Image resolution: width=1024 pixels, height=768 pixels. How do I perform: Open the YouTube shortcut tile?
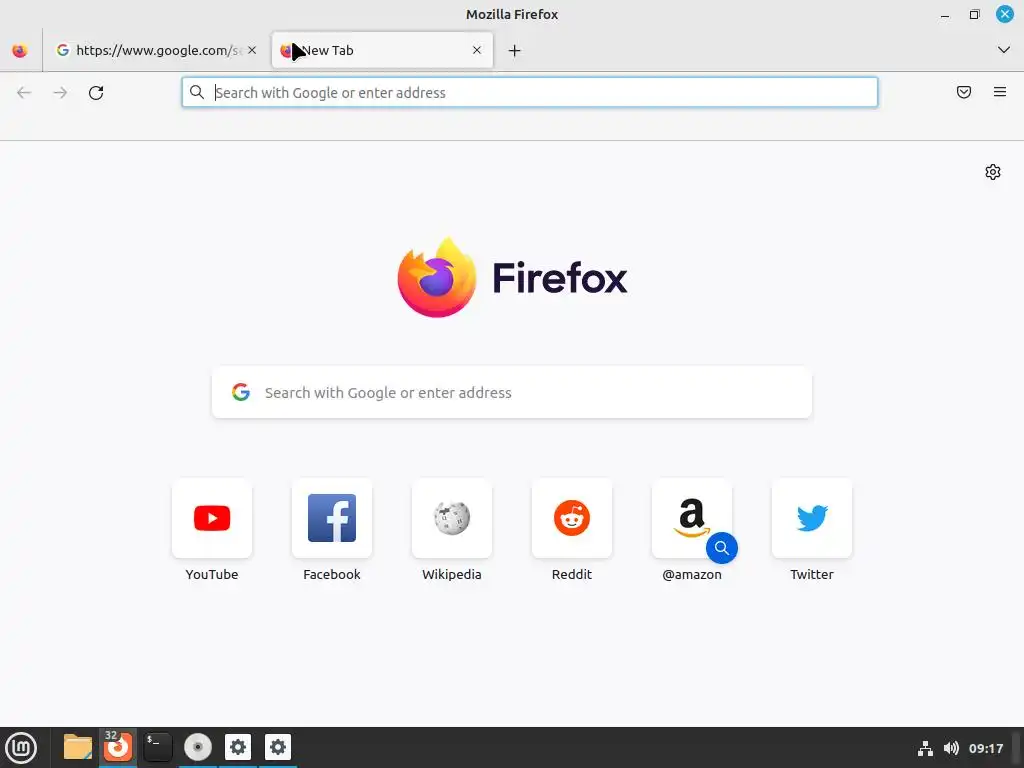212,518
